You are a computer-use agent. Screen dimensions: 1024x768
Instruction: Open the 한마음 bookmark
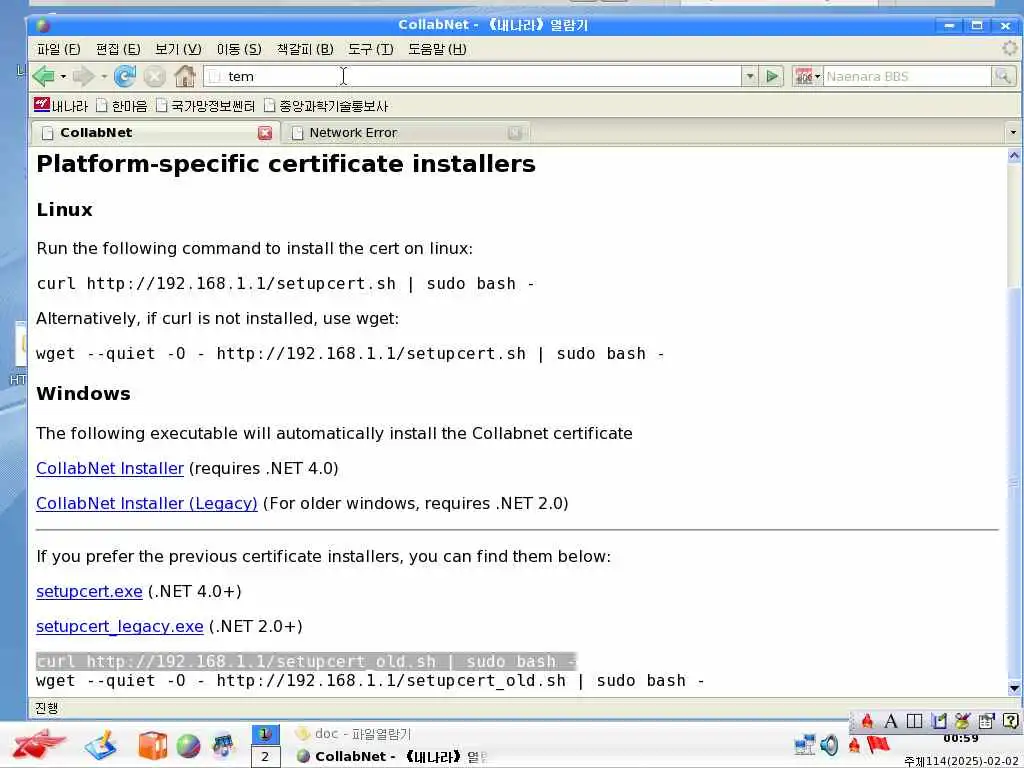pos(121,105)
